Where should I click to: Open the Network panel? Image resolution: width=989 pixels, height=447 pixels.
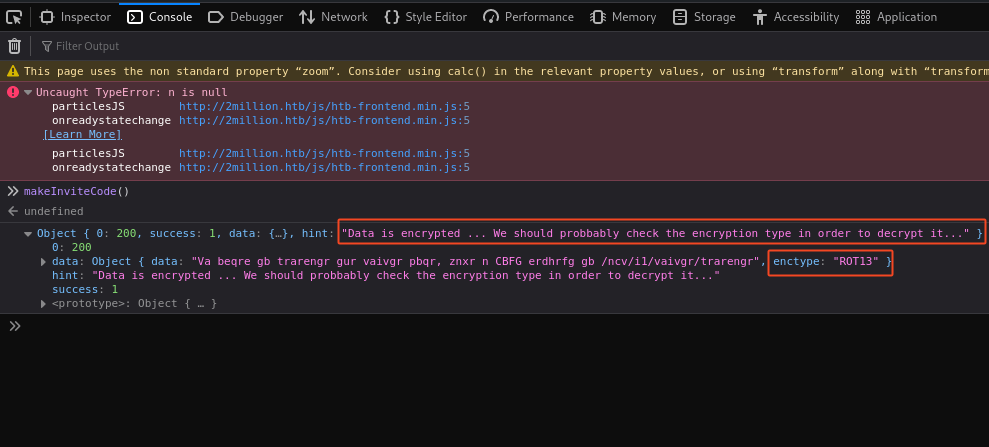click(334, 17)
